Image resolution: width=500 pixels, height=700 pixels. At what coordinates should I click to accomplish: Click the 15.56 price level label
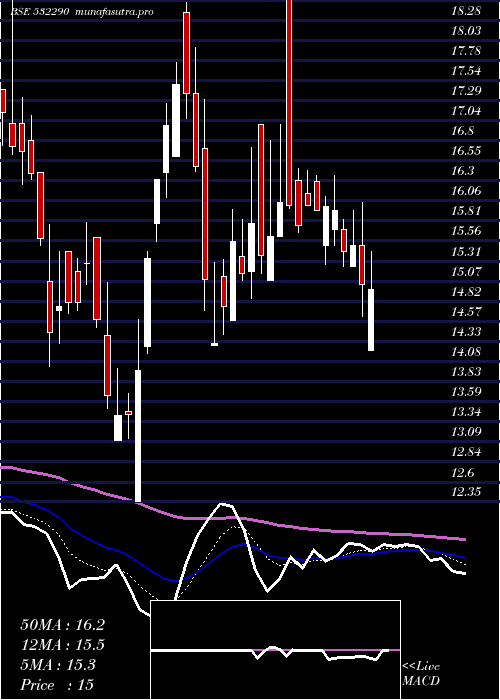click(466, 231)
